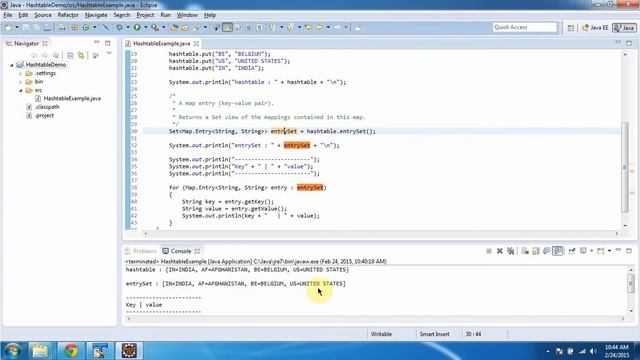
Task: Collapse the src folder
Action: [20, 90]
